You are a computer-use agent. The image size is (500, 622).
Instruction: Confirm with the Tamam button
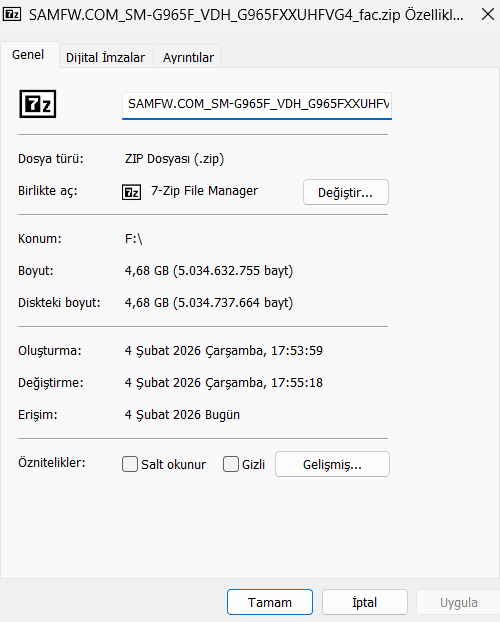pos(270,602)
